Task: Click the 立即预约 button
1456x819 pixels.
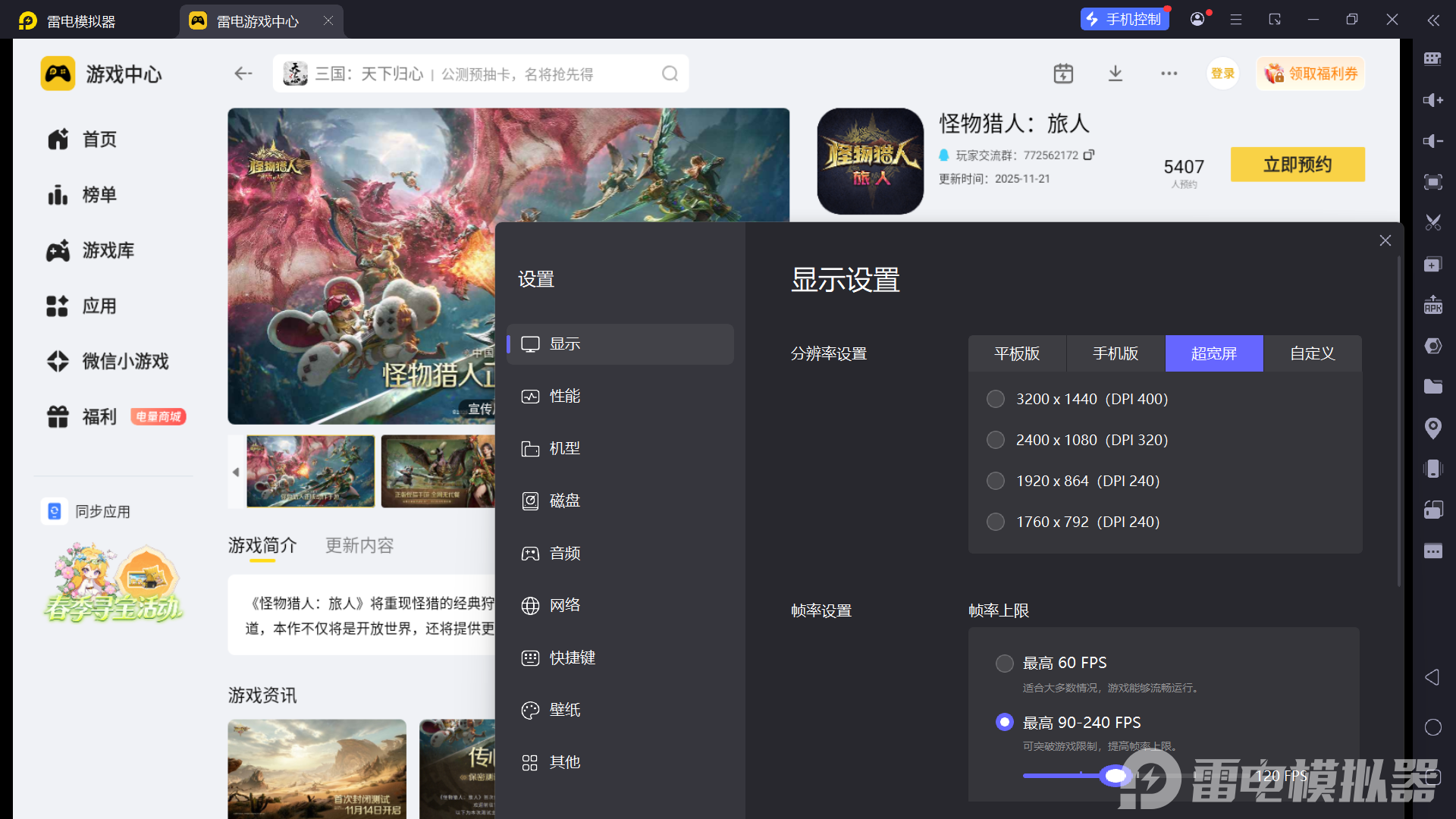Action: pos(1298,165)
